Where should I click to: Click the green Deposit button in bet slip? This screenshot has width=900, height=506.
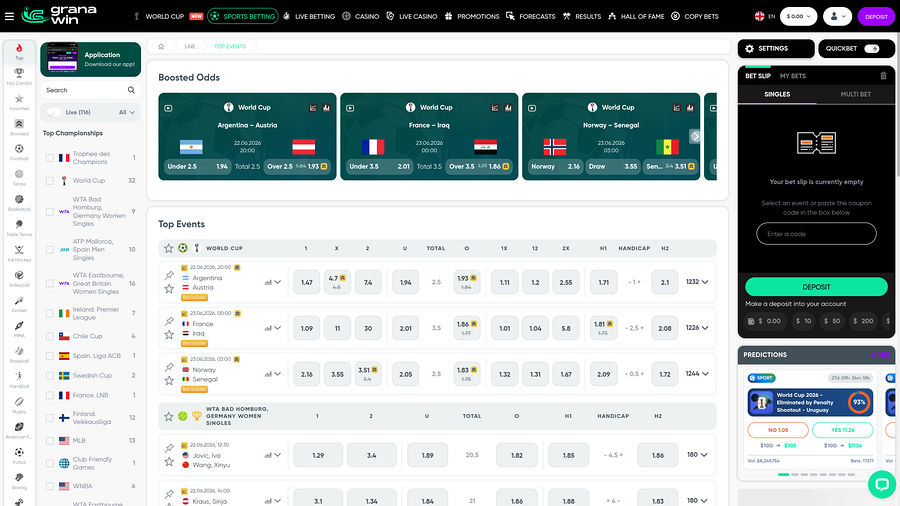[x=816, y=287]
